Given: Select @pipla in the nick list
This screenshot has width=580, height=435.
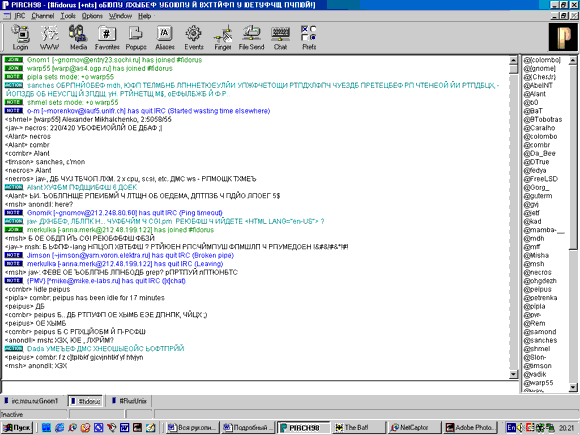Looking at the screenshot, I should (x=535, y=307).
